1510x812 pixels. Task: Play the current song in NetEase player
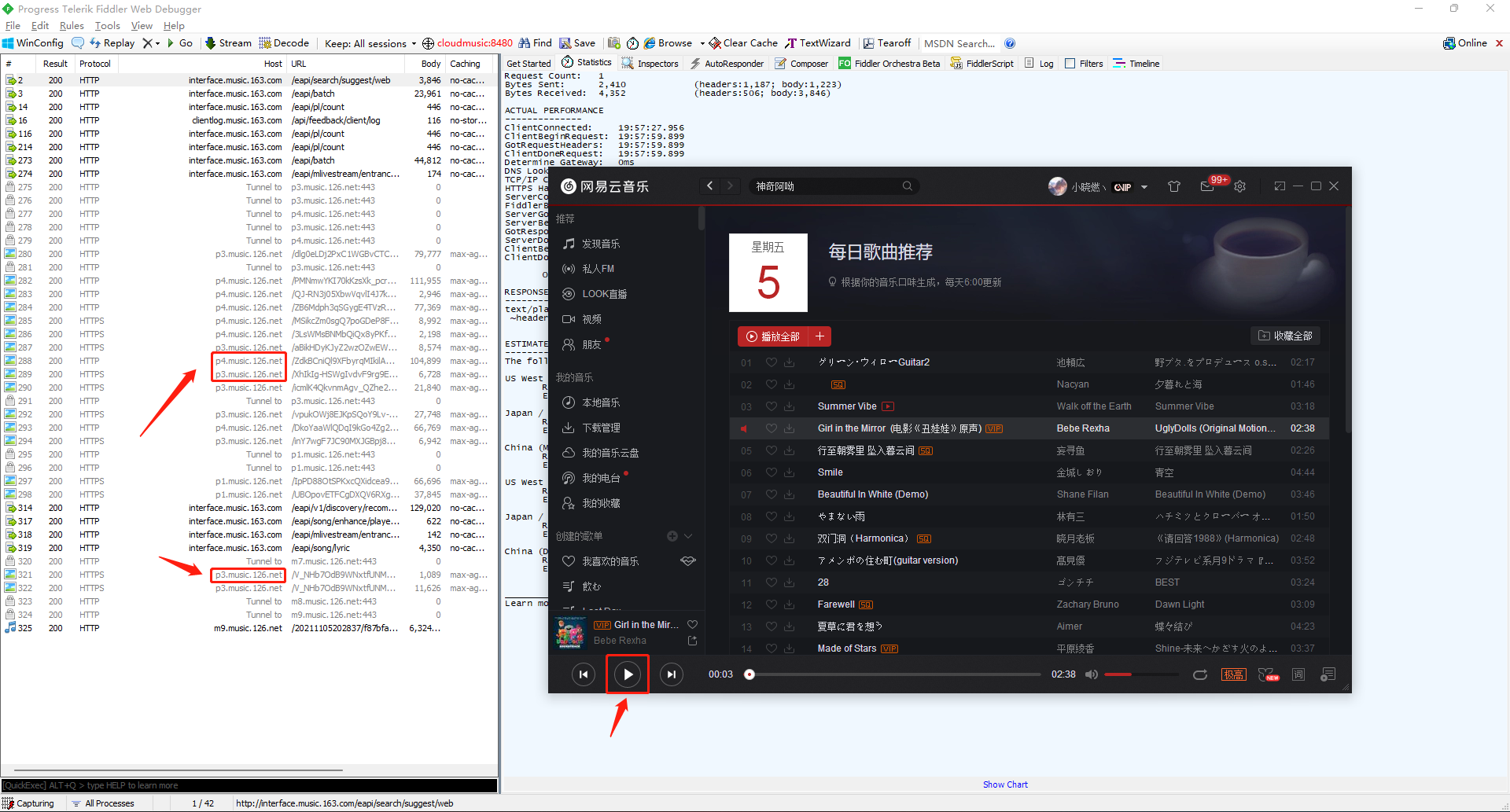[628, 674]
